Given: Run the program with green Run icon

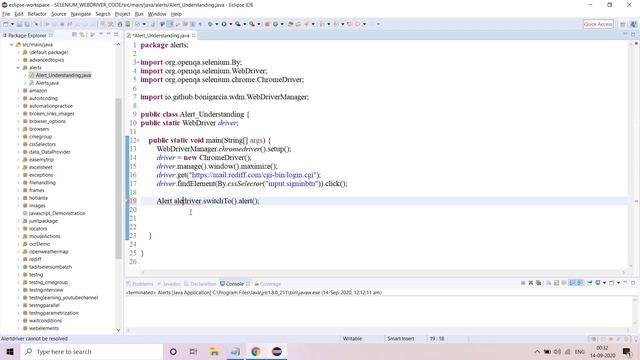Looking at the screenshot, I should click(224, 24).
